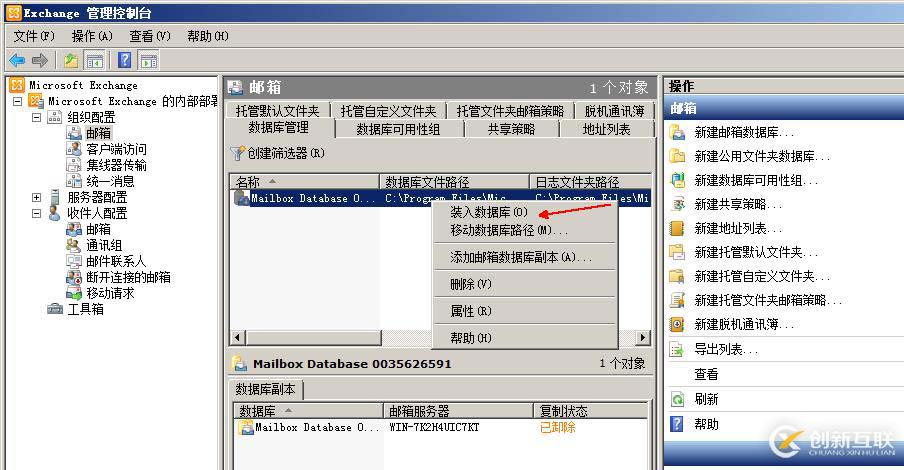Open the 查看(V) menu
Screen dimensions: 904x470
[x=150, y=36]
